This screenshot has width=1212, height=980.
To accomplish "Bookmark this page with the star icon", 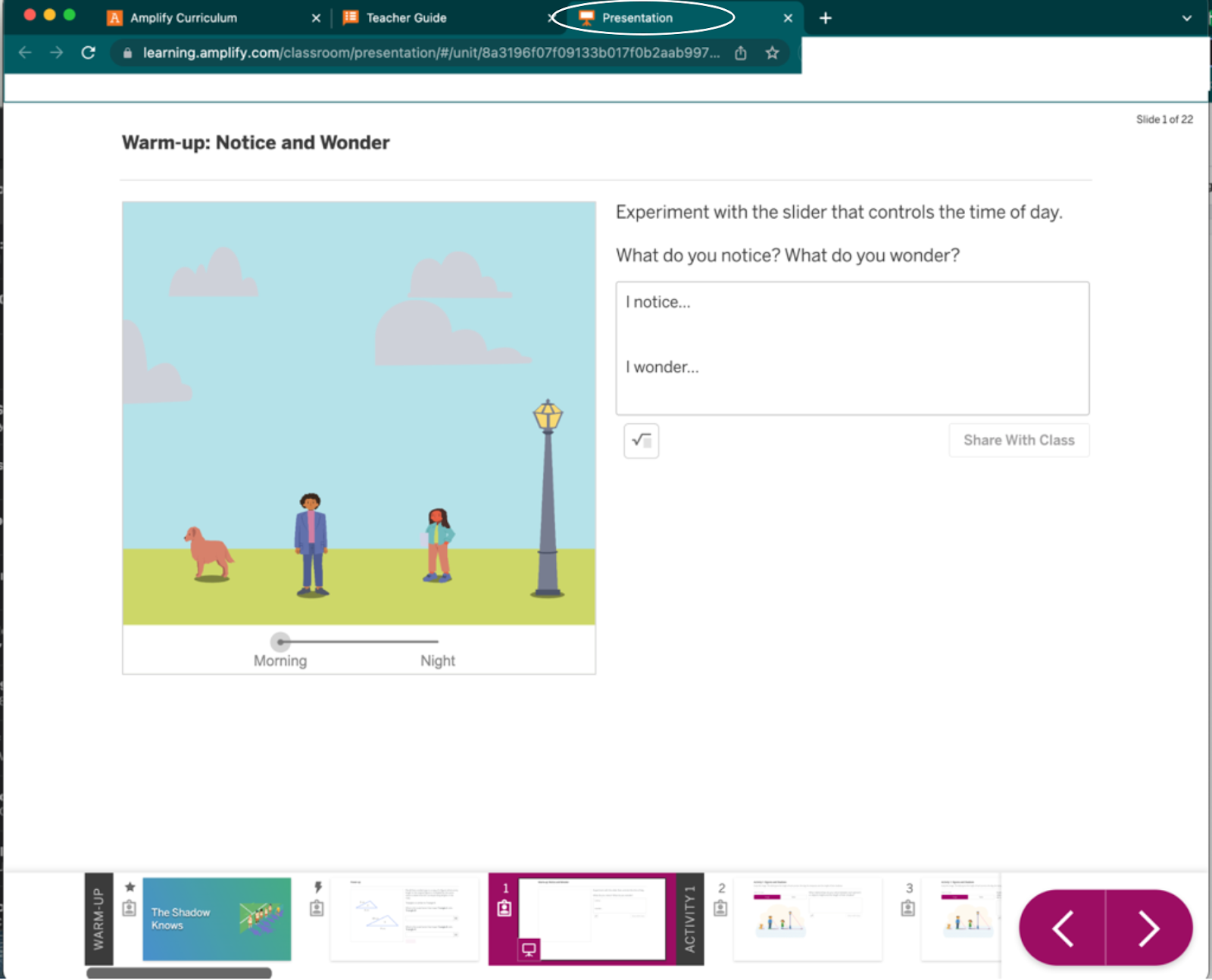I will click(x=772, y=53).
